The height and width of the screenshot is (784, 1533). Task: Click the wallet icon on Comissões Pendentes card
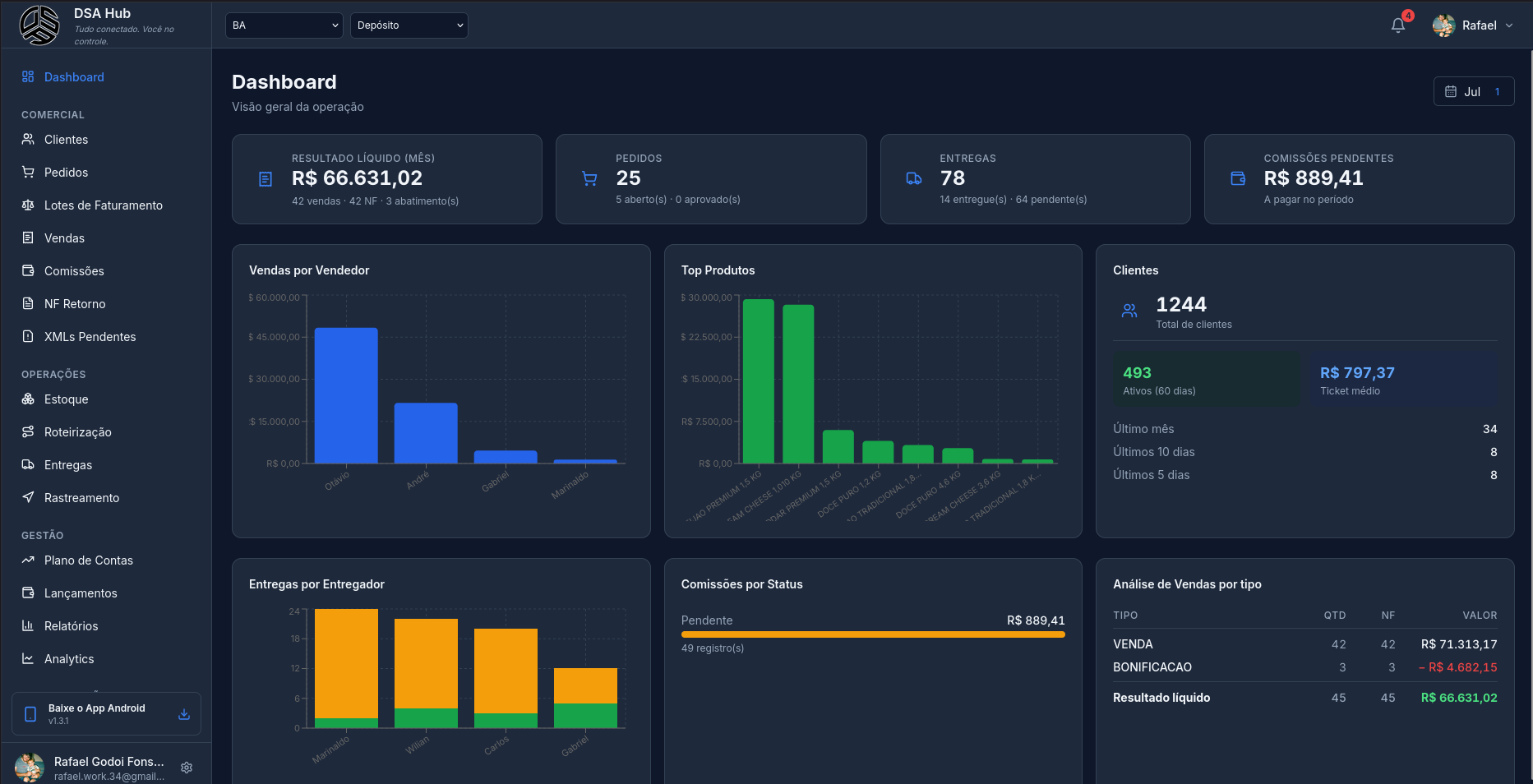(x=1238, y=178)
